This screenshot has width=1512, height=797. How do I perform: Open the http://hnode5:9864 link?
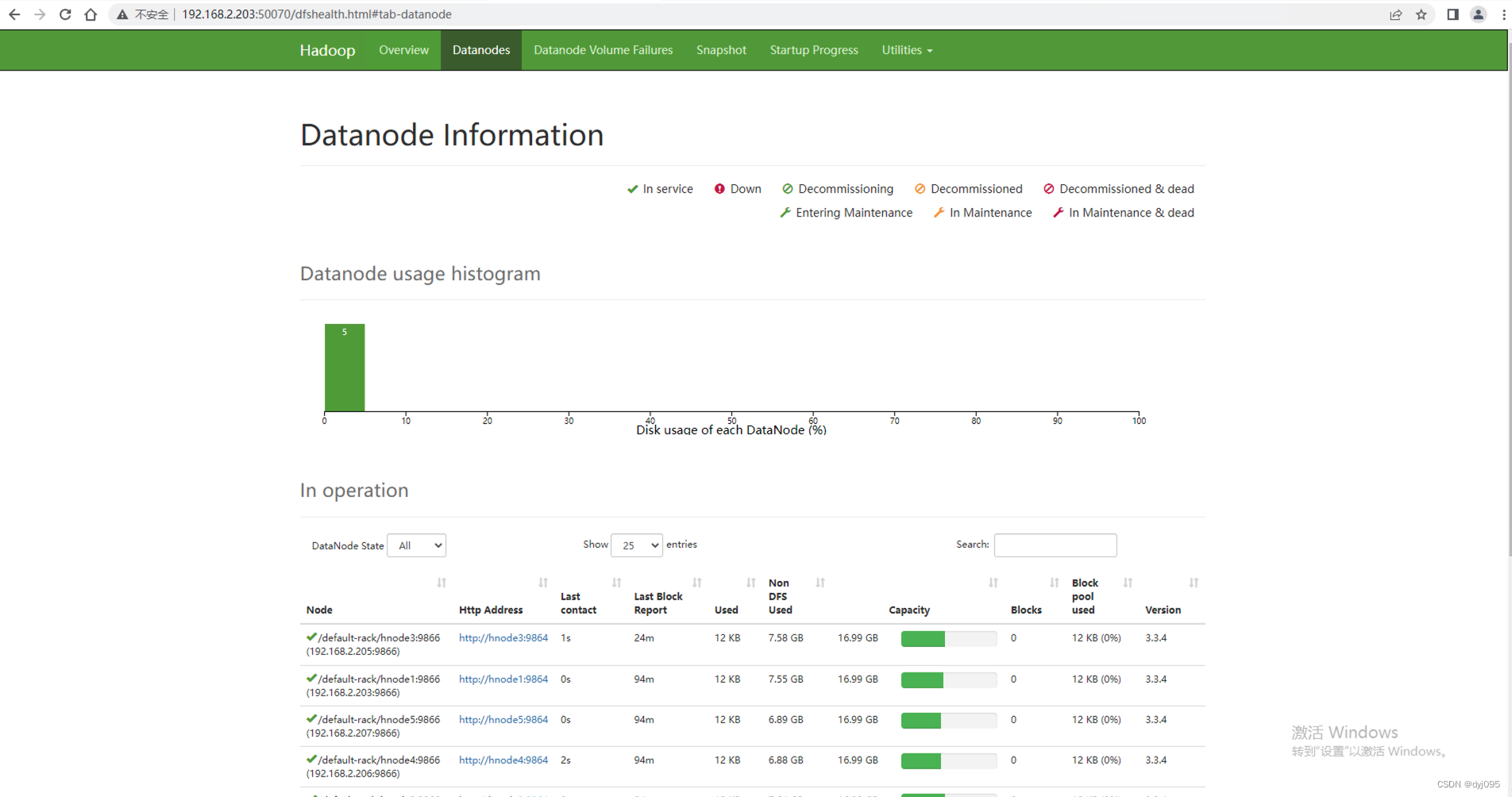(503, 719)
